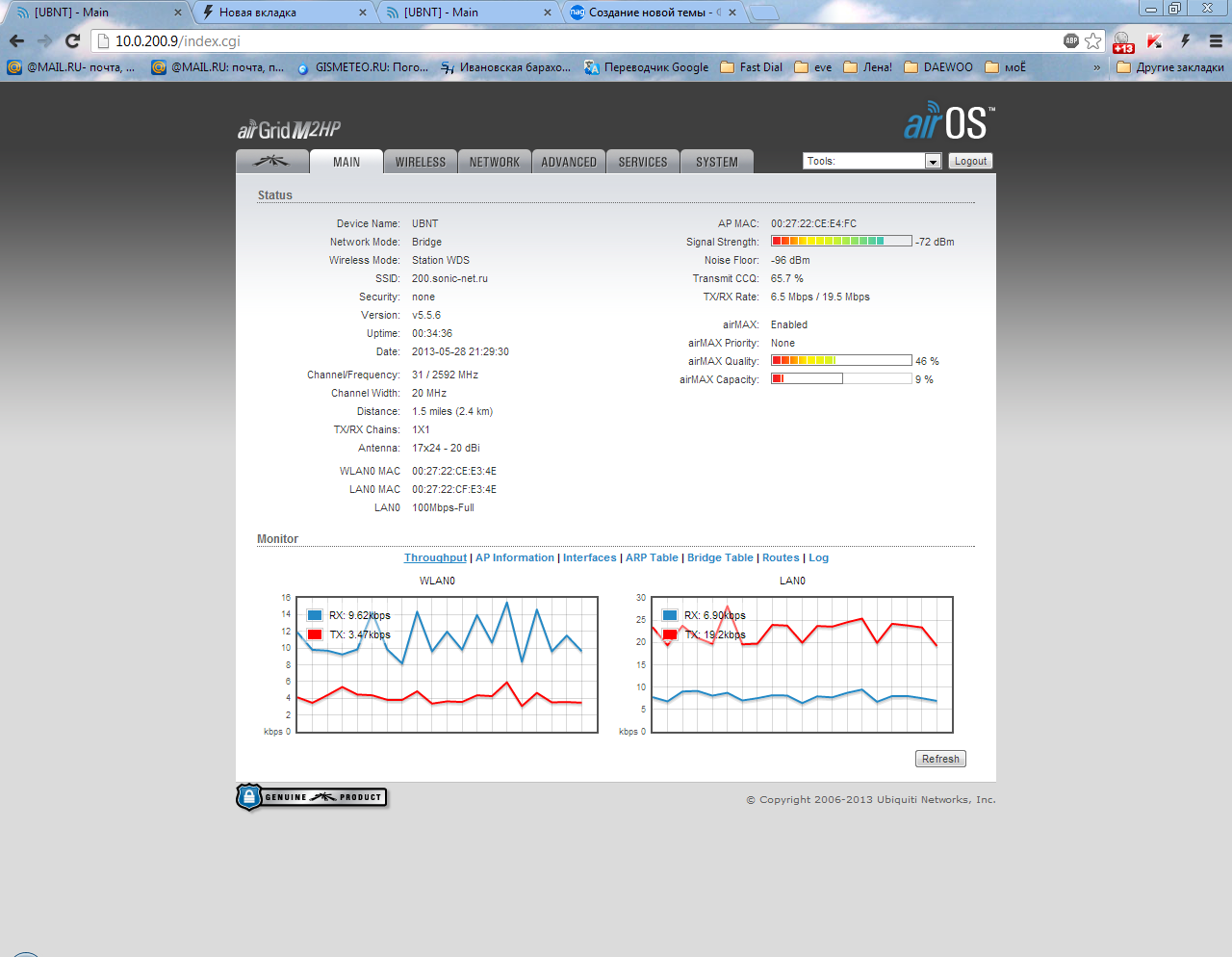Click the Refresh button

pos(940,759)
